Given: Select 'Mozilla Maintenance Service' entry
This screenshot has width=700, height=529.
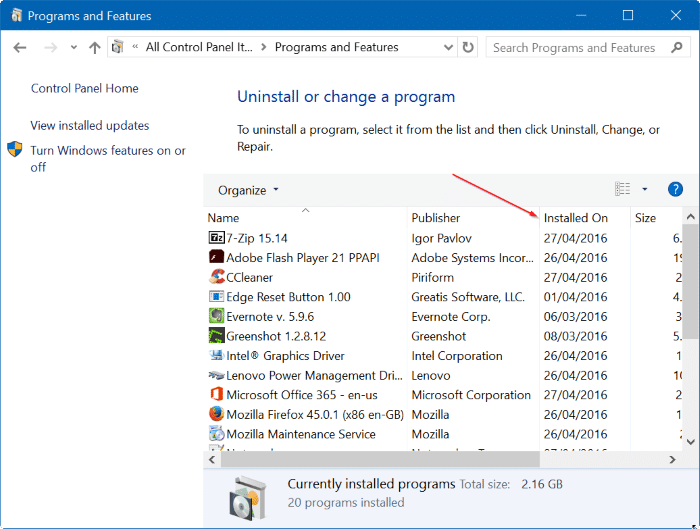Looking at the screenshot, I should point(301,434).
